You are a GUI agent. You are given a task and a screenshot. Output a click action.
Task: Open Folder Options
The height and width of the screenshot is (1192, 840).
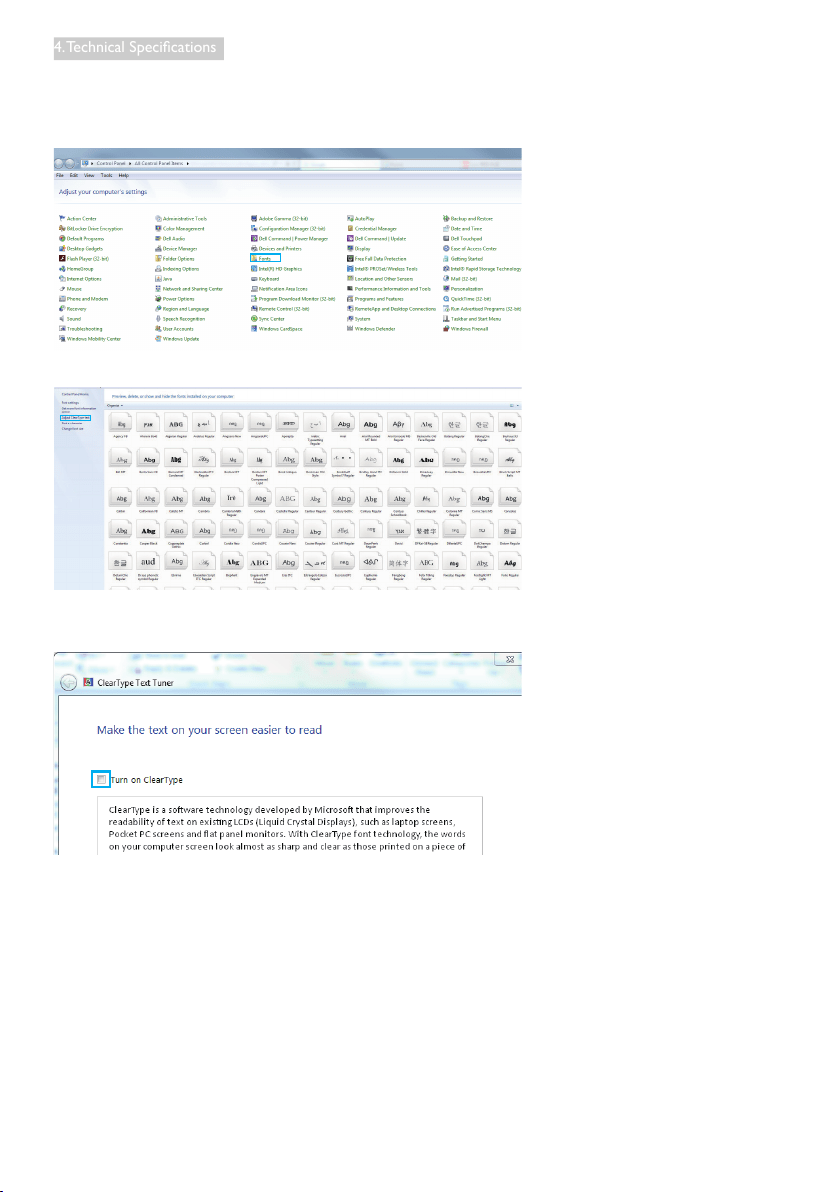click(175, 258)
